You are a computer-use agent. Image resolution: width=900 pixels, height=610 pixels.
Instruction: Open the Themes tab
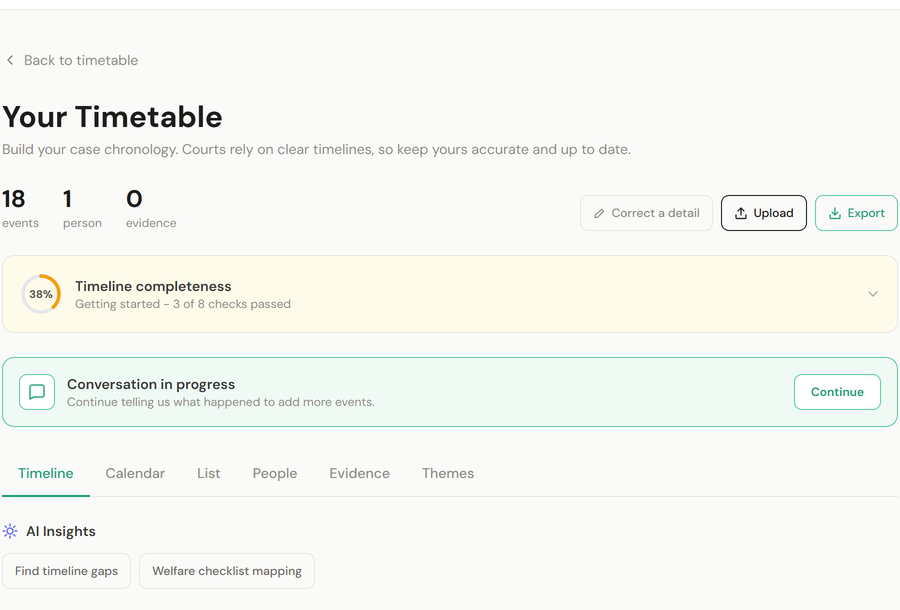[x=447, y=473]
